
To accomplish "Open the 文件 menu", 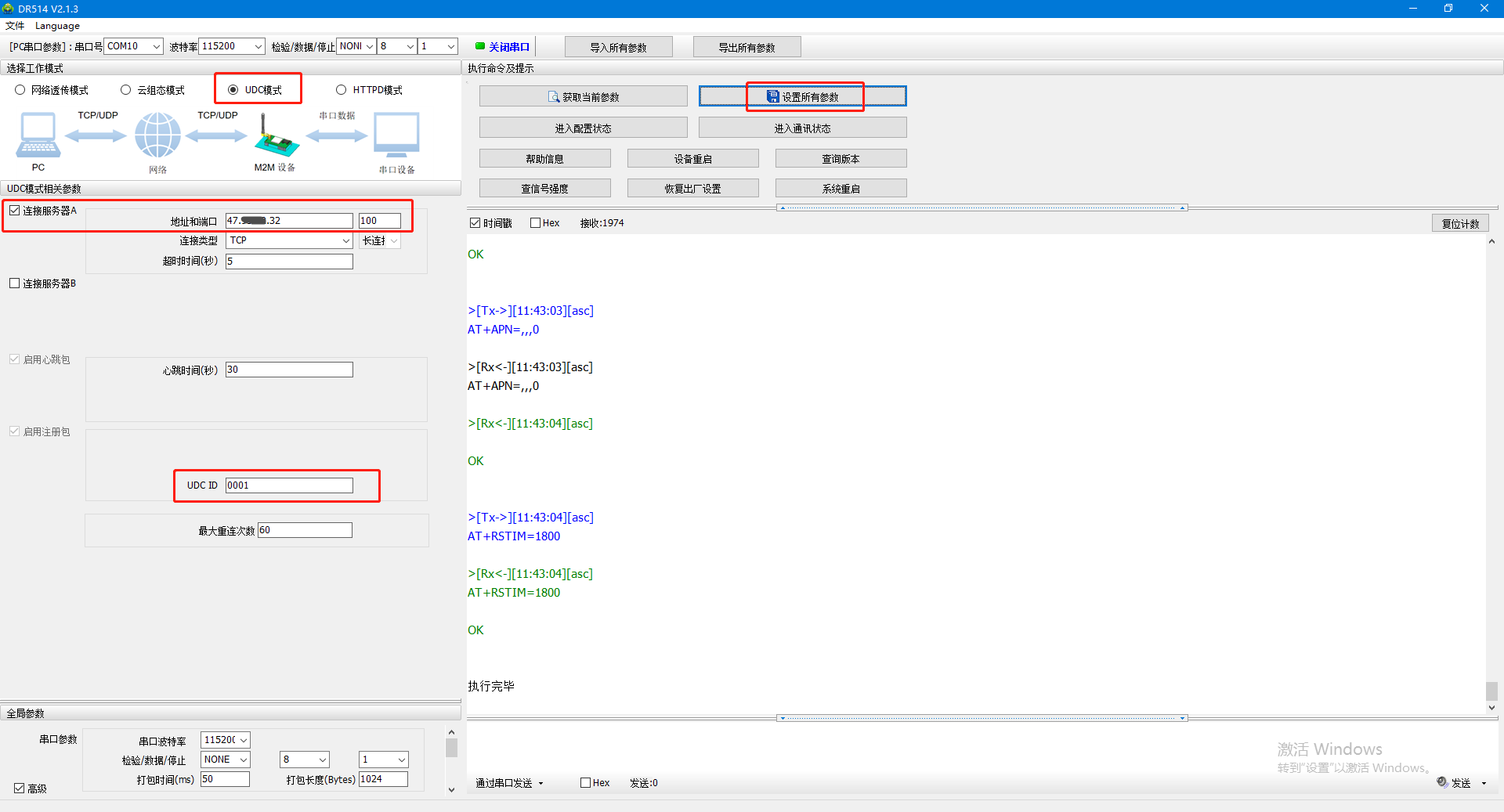I will tap(15, 26).
